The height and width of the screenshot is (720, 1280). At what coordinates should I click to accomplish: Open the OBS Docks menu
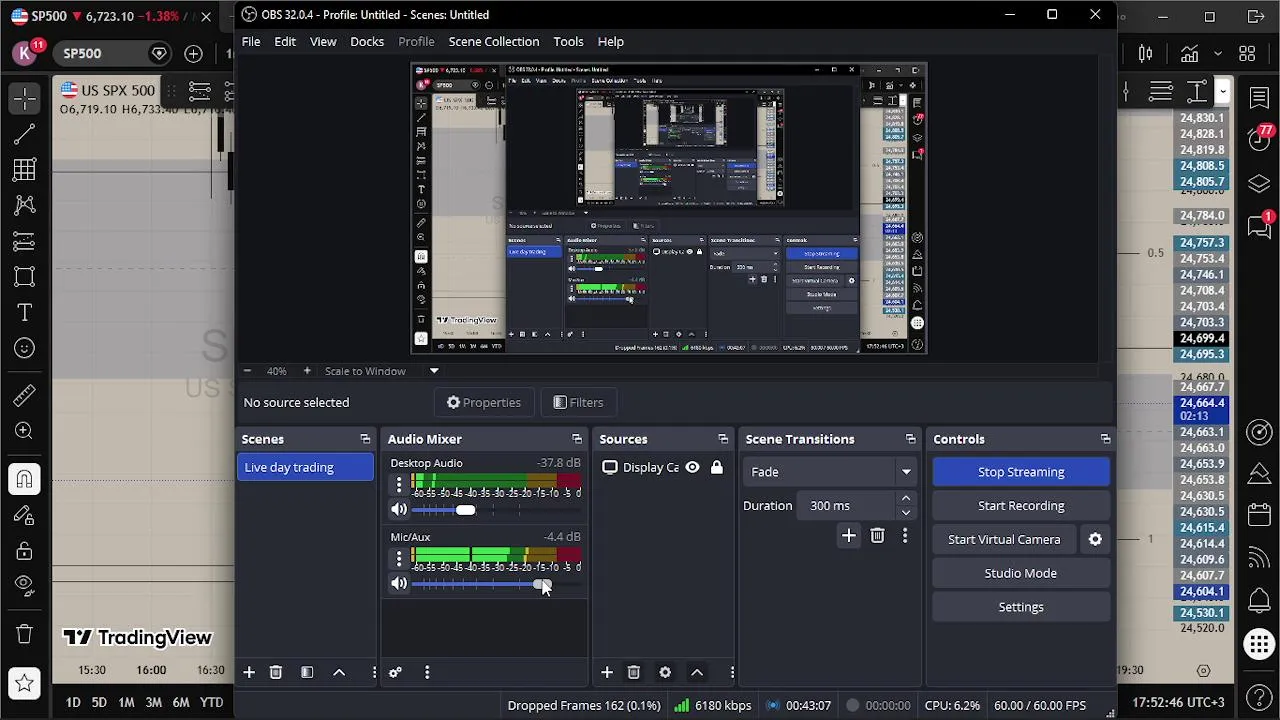tap(367, 41)
